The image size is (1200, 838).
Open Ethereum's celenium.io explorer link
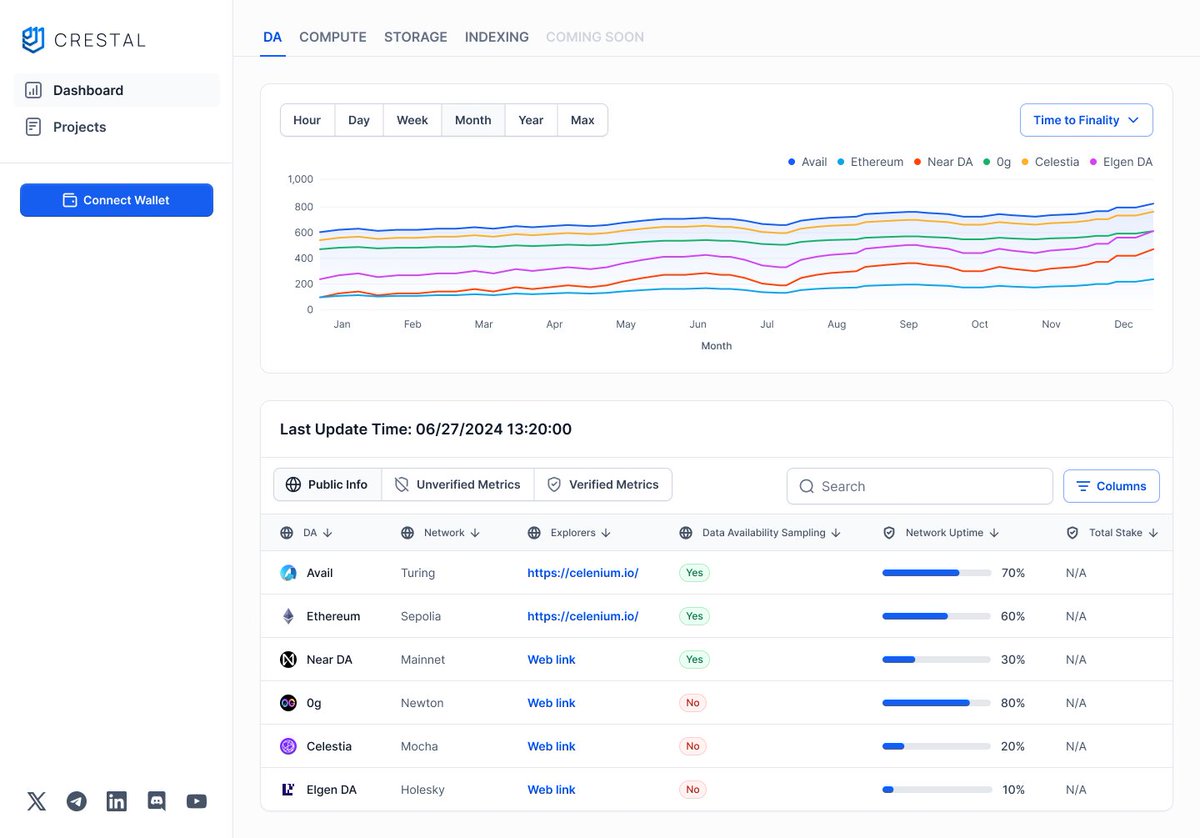tap(583, 616)
